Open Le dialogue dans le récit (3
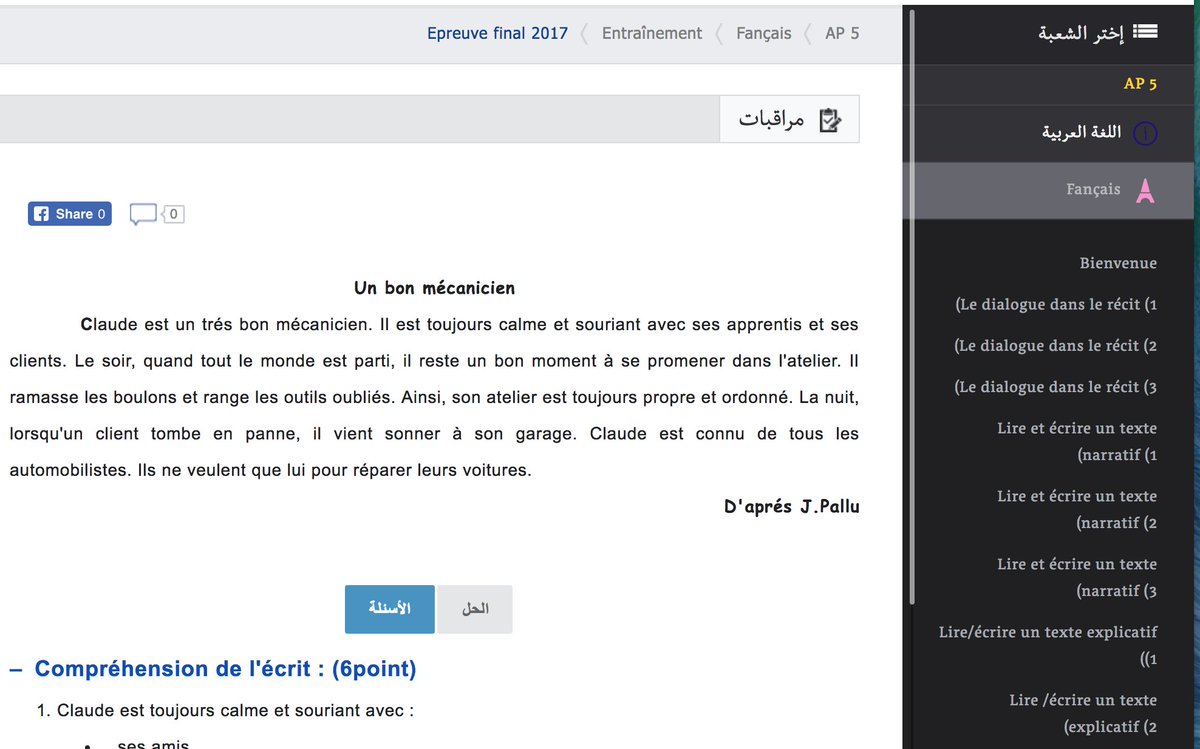This screenshot has width=1200, height=749. coord(1055,386)
